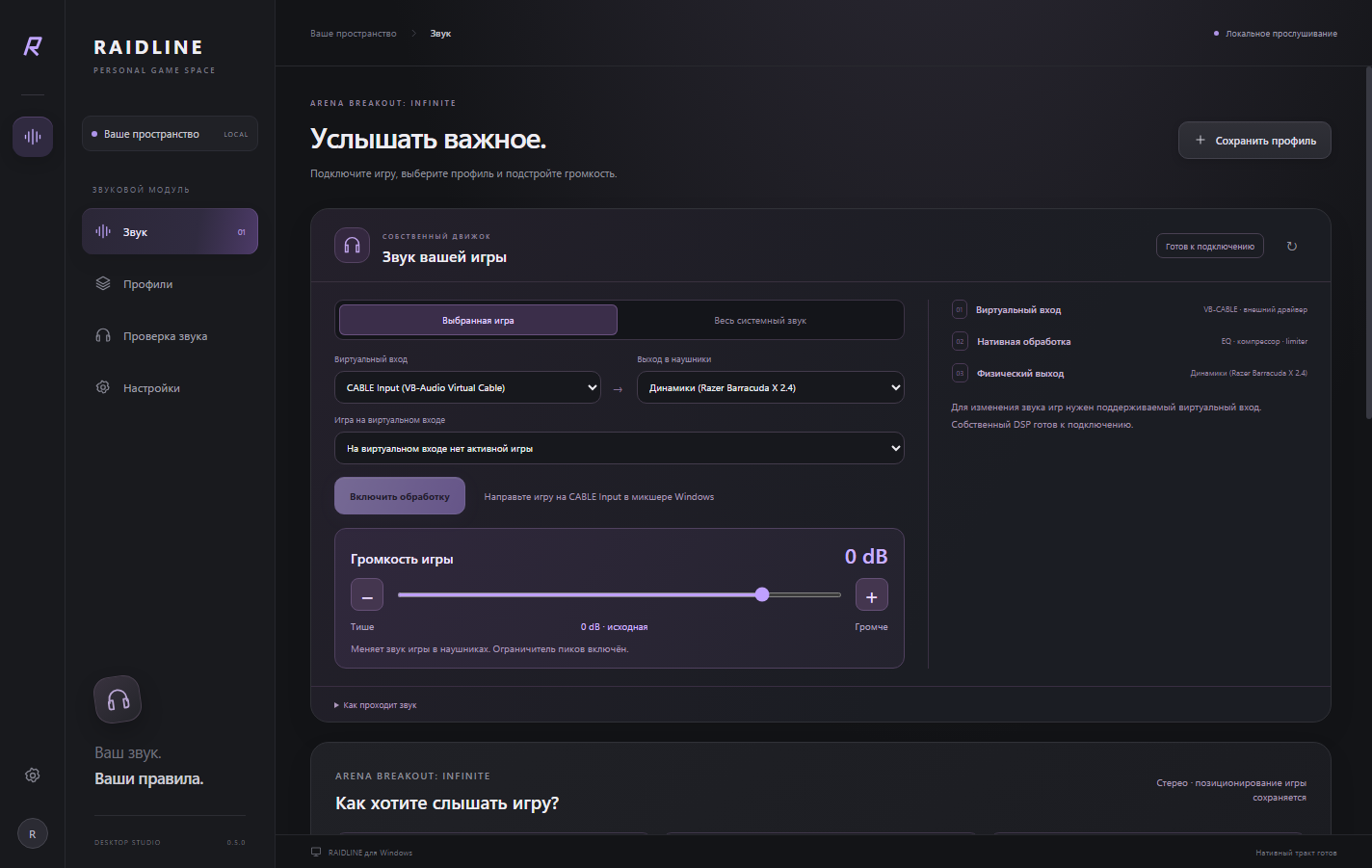Click the large headphones tile in the sidebar

118,699
